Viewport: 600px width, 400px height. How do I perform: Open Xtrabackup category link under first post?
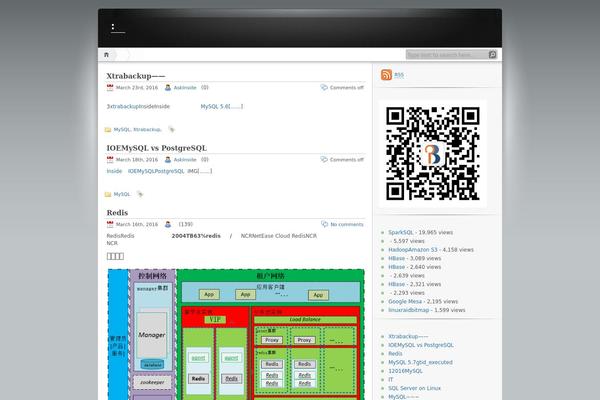tap(147, 130)
